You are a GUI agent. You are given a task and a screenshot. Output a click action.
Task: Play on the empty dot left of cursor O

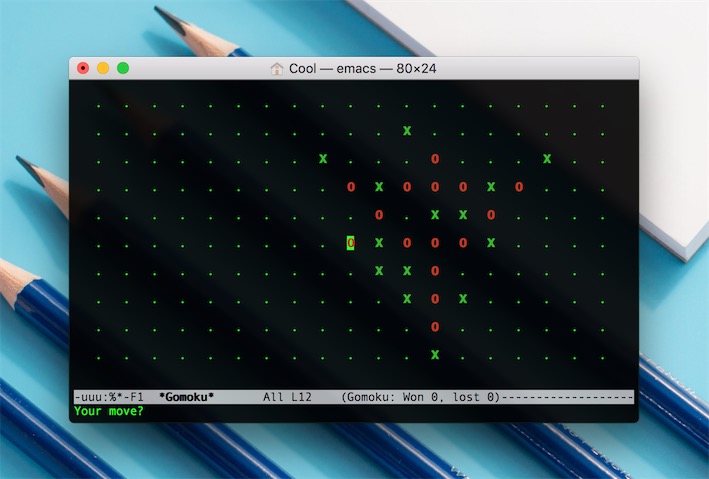pos(323,247)
